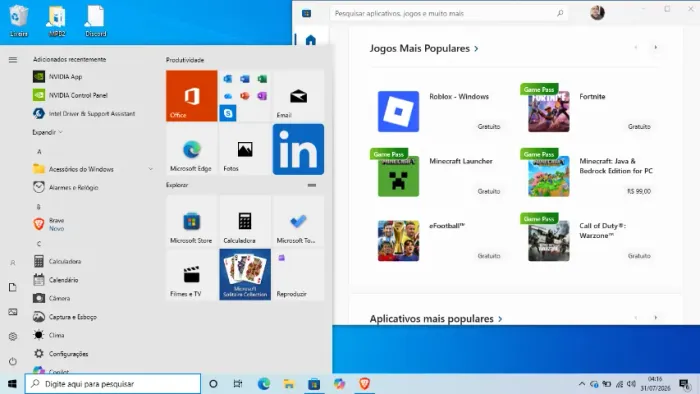Expand Acessórios do Windows folder

pos(93,169)
